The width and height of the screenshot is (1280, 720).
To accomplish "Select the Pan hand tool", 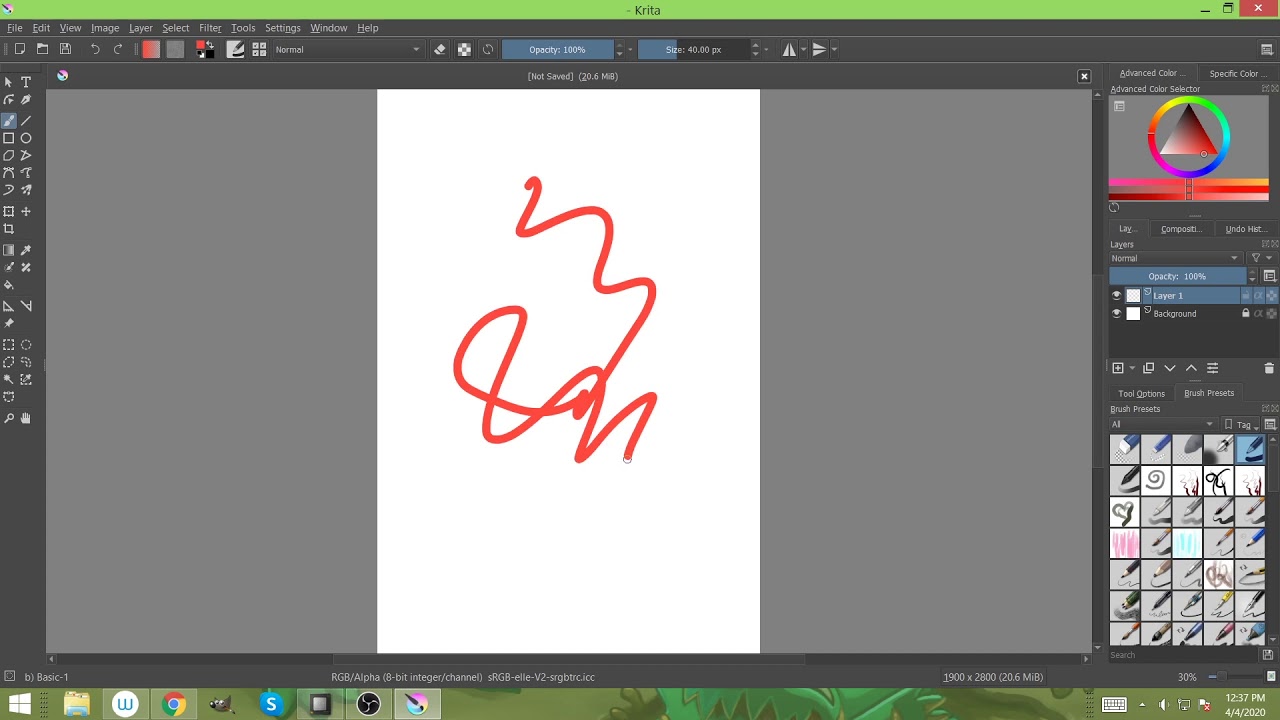I will (26, 418).
